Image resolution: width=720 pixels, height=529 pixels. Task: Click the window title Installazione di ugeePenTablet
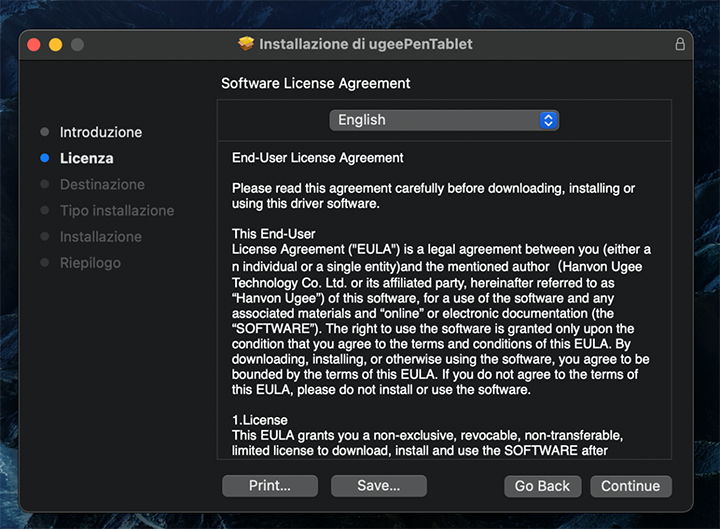click(366, 44)
